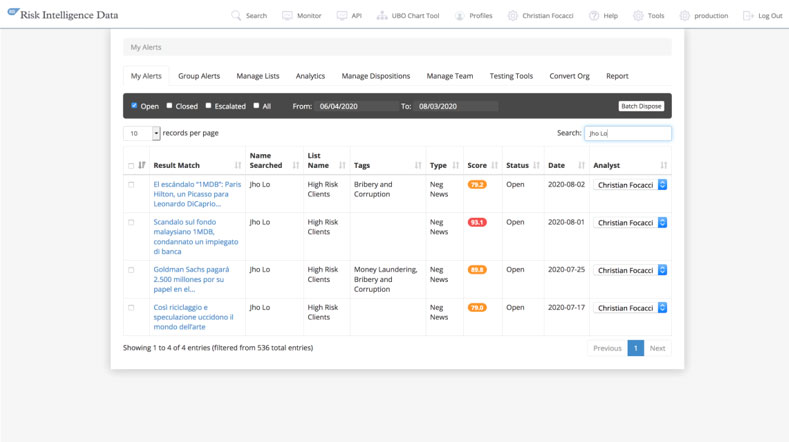Open the Tools gear icon
Viewport: 789px width, 442px height.
pos(638,16)
